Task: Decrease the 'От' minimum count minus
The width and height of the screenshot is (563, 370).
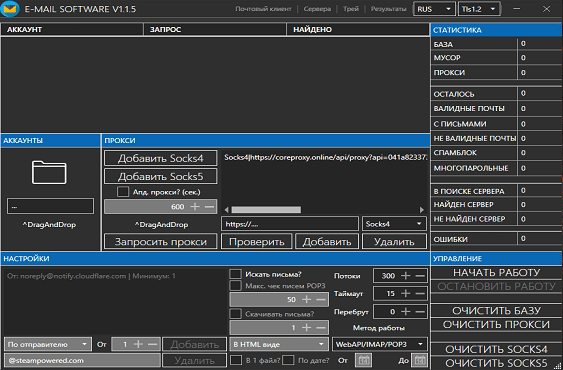Action: 153,344
